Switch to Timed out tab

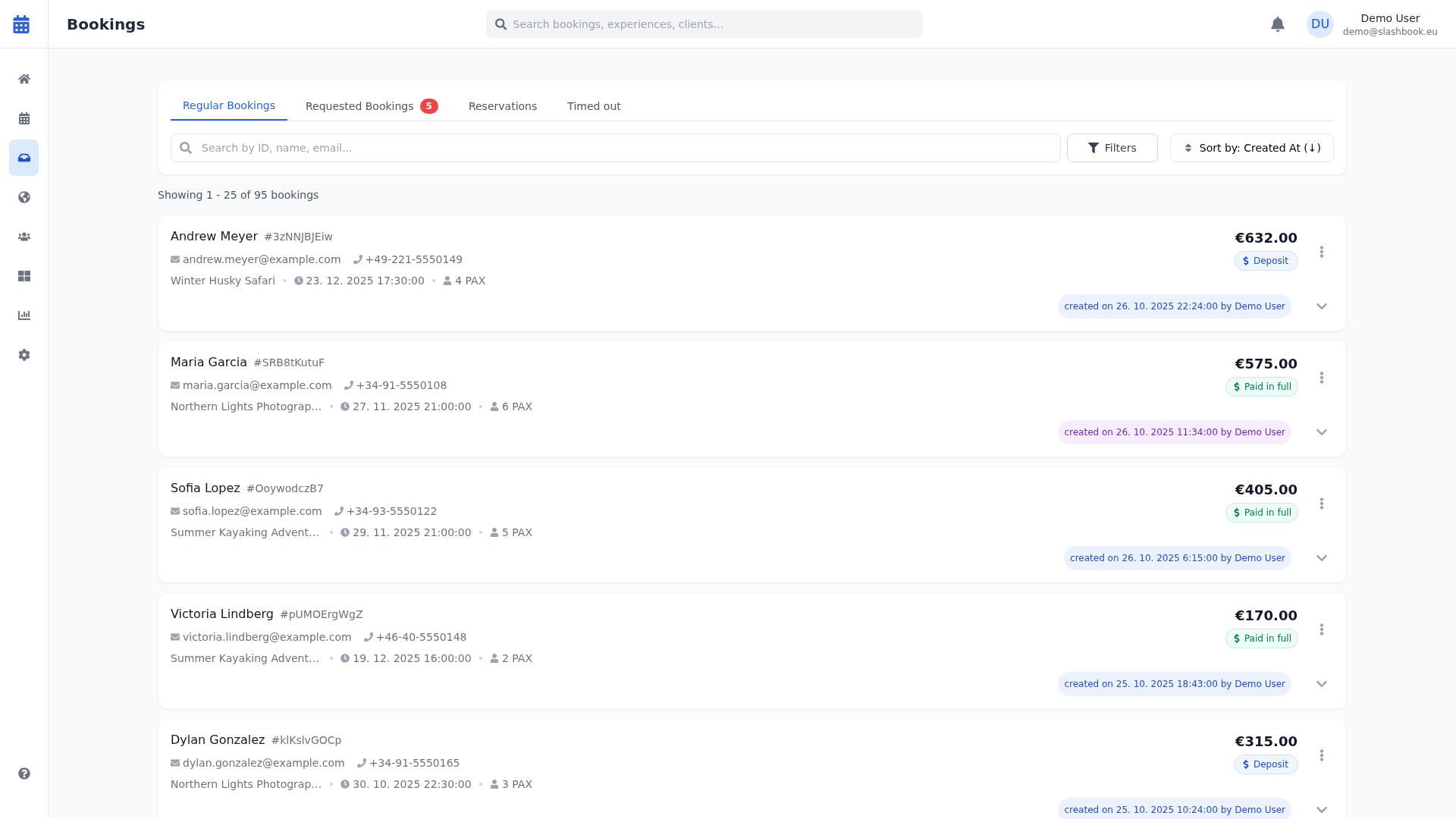point(593,106)
